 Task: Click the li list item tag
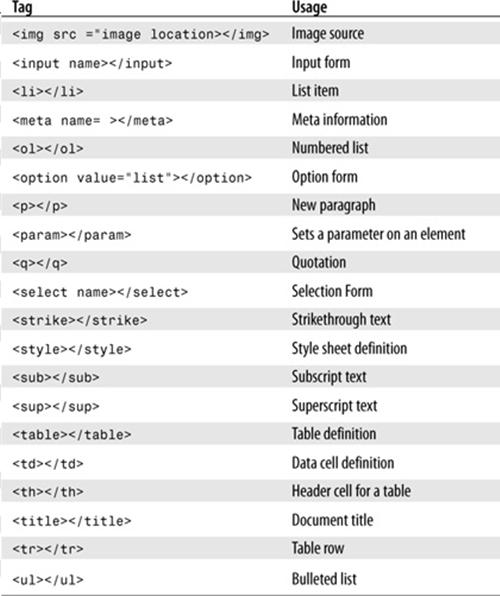[x=48, y=92]
